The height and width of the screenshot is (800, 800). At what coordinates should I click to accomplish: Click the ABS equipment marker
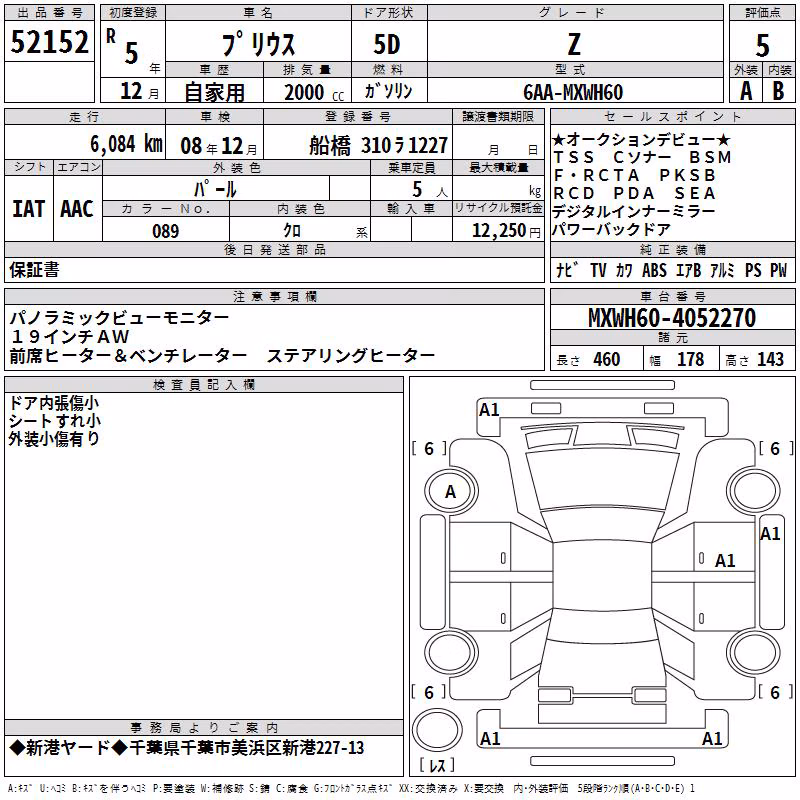[x=654, y=270]
